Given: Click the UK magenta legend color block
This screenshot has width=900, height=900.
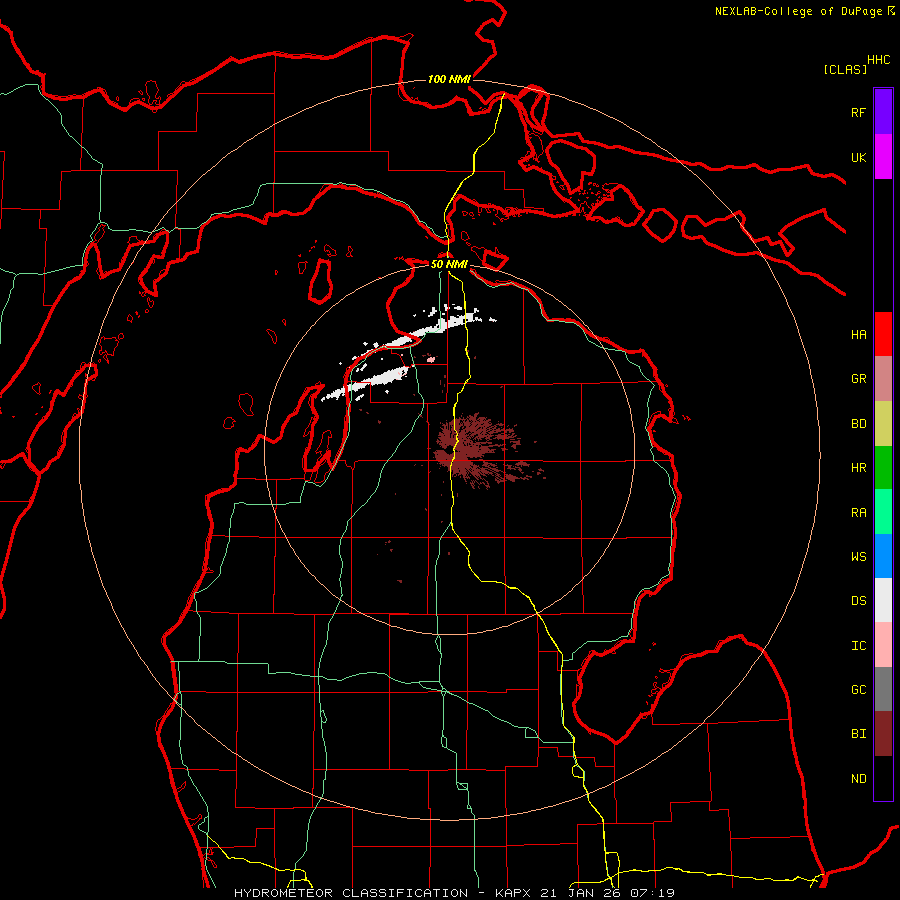Looking at the screenshot, I should click(883, 157).
